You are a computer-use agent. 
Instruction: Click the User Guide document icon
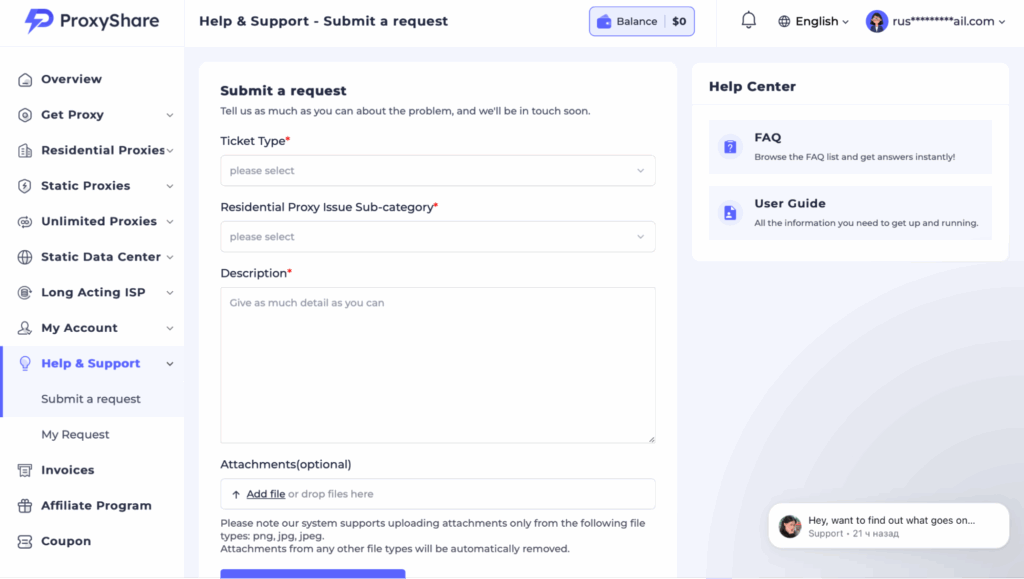pyautogui.click(x=730, y=213)
